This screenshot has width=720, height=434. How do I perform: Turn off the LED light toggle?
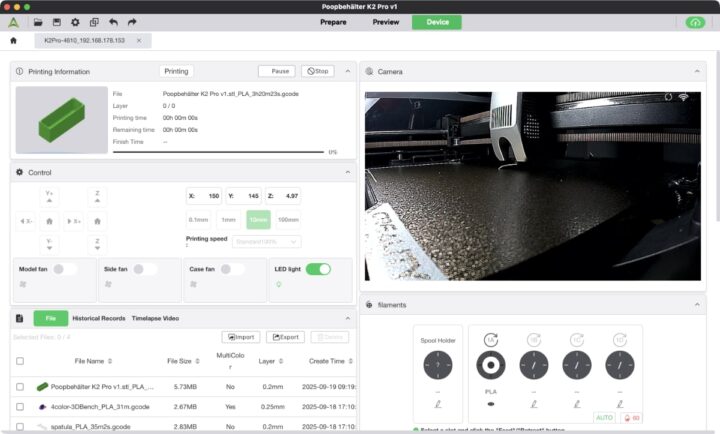point(318,269)
